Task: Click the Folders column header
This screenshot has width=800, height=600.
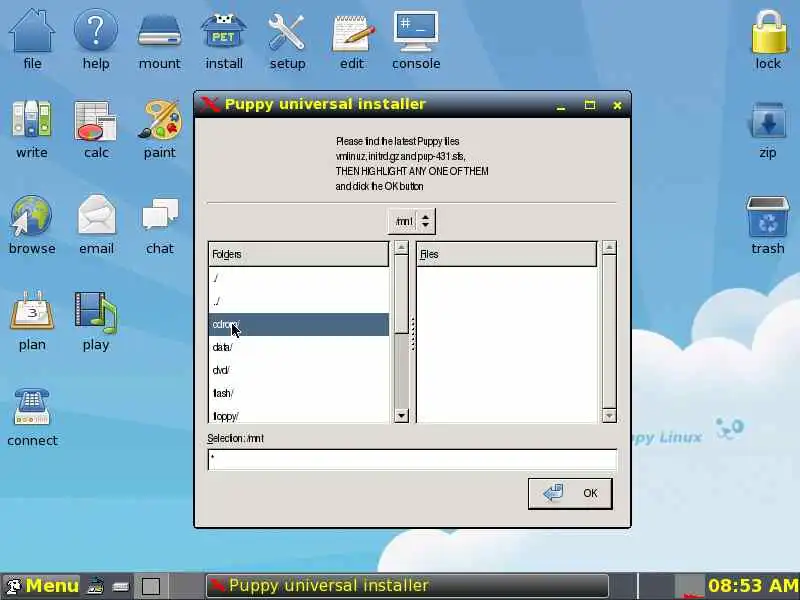Action: (298, 254)
